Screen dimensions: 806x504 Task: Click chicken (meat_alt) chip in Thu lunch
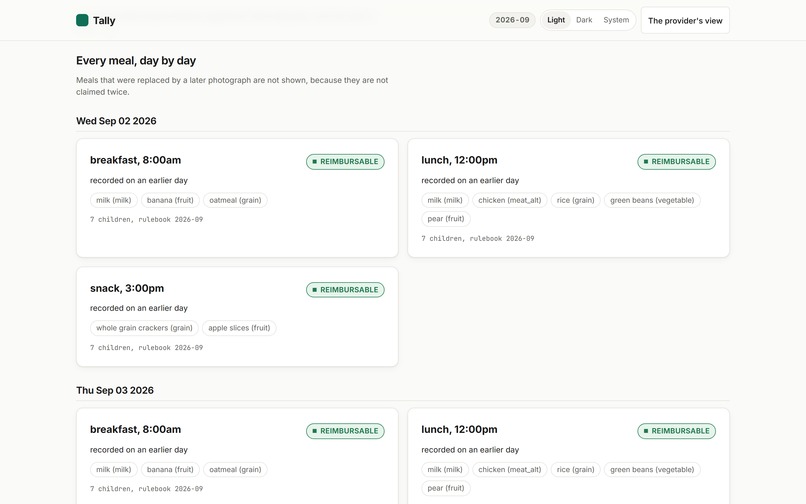pyautogui.click(x=509, y=470)
